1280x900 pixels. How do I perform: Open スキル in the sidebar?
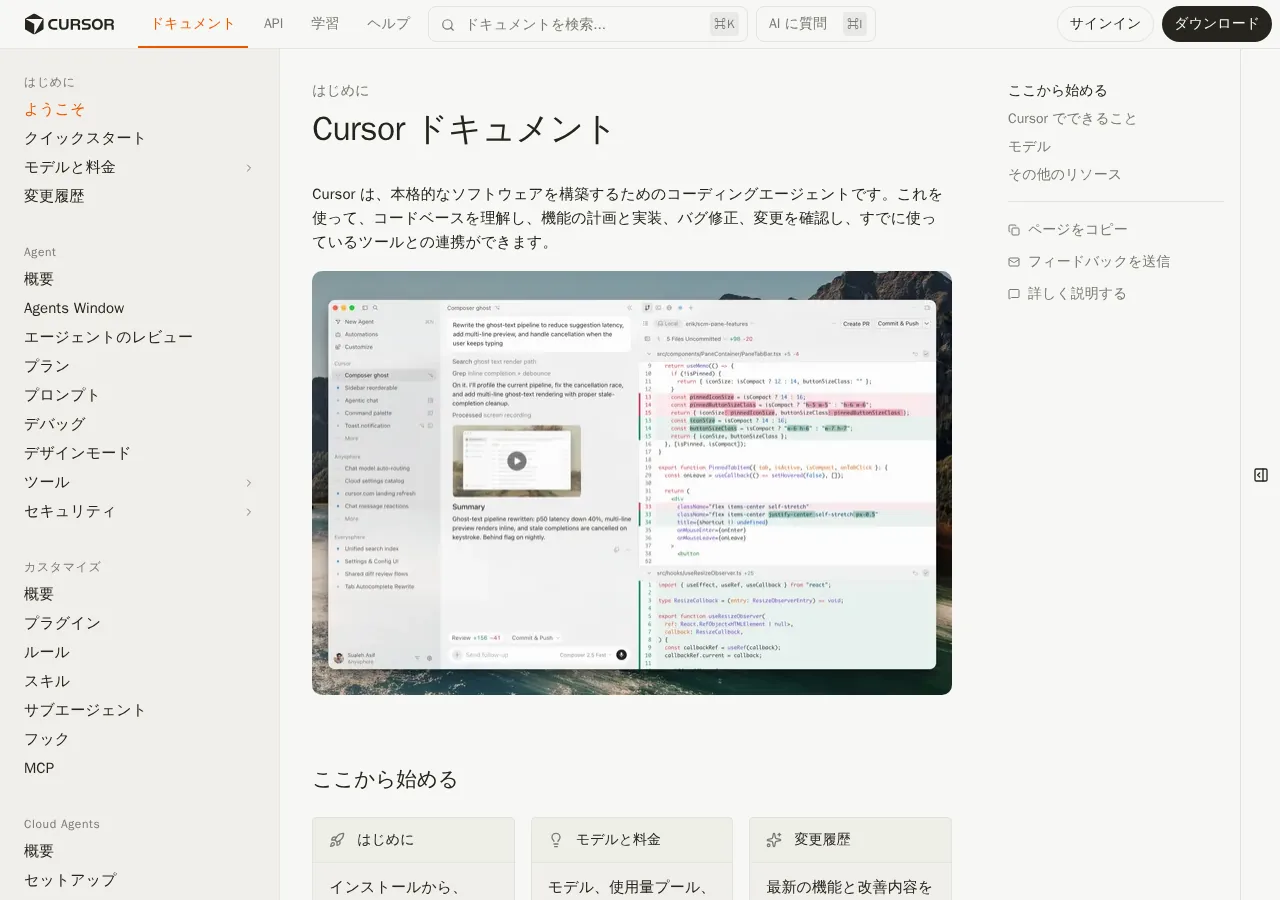47,682
